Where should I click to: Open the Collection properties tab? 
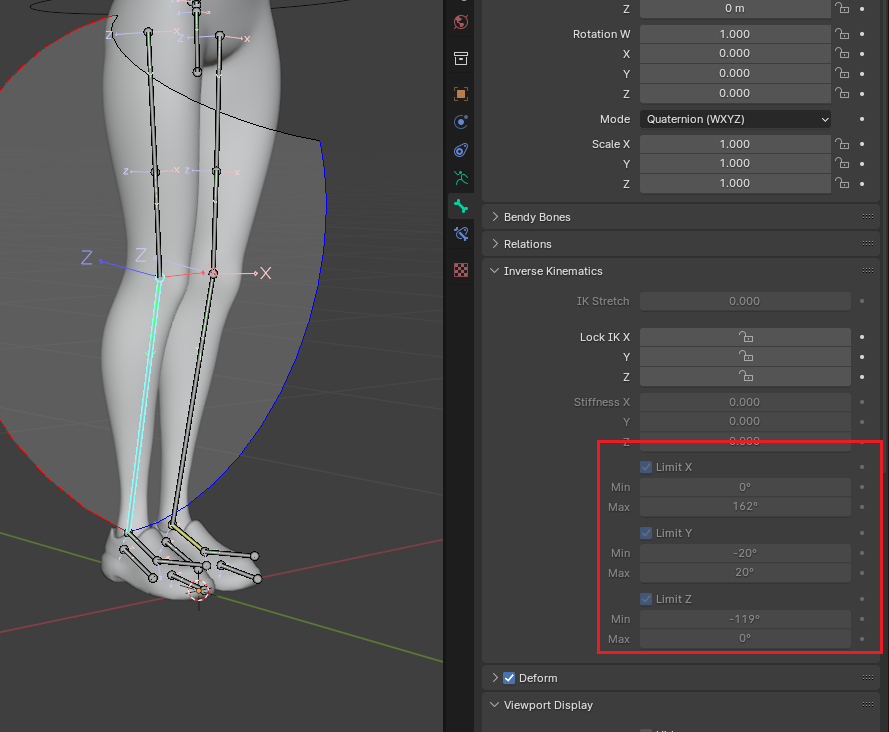pos(461,58)
